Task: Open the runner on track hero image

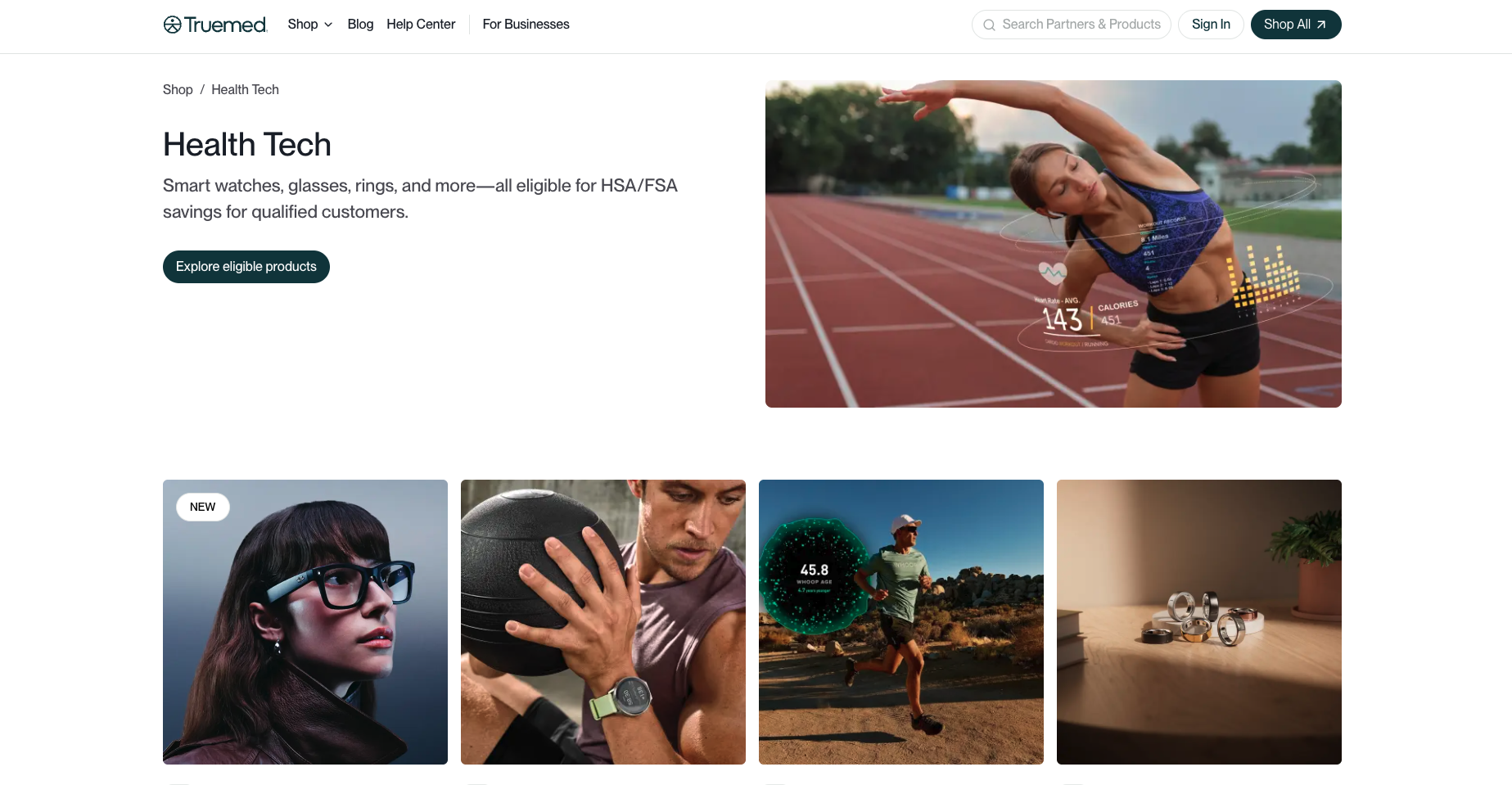Action: (x=1053, y=244)
